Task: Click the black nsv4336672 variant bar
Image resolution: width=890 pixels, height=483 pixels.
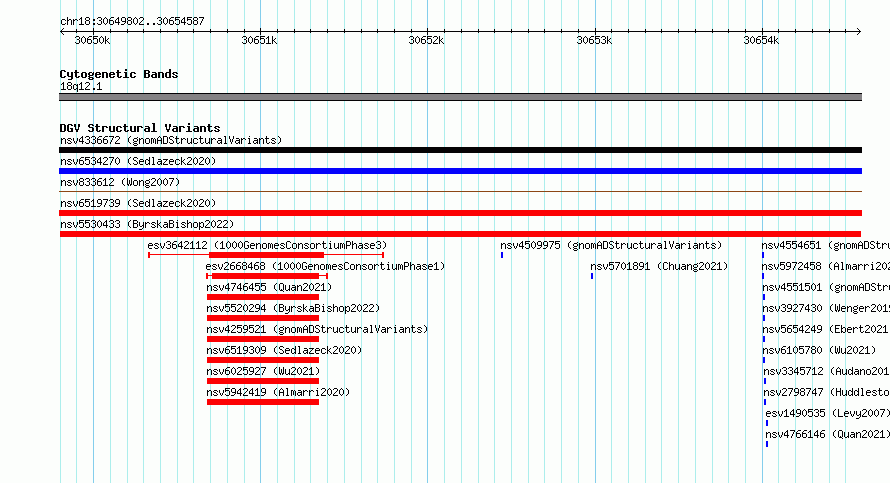Action: coord(460,150)
